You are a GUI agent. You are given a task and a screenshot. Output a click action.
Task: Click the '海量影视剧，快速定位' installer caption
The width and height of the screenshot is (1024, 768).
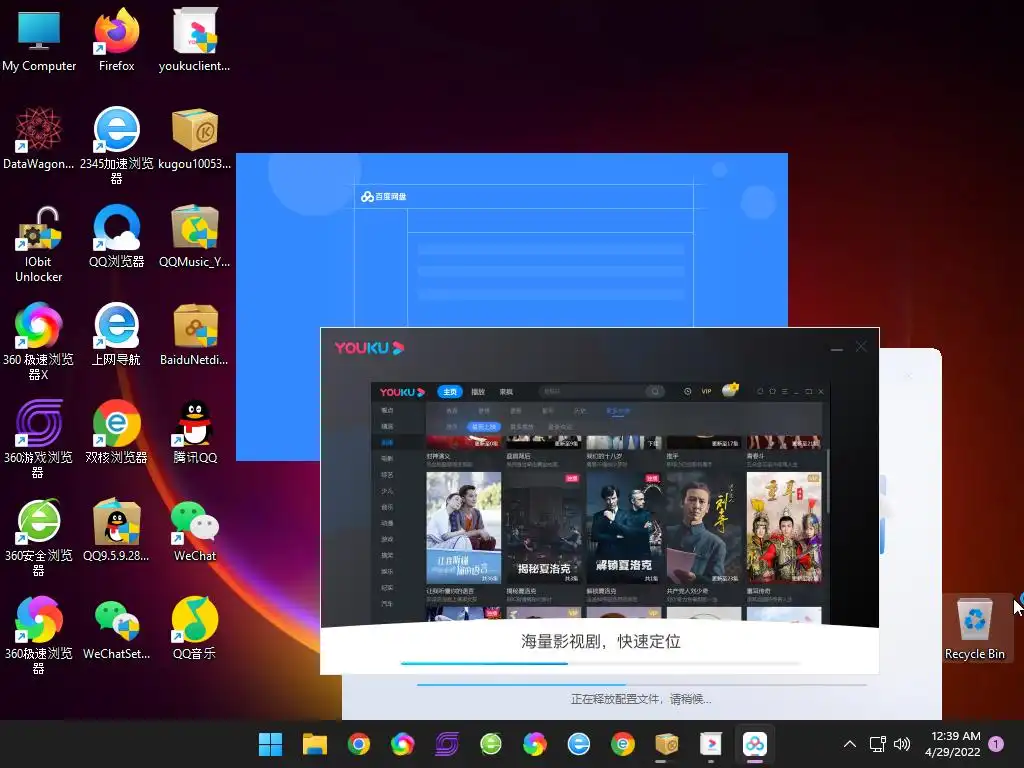pyautogui.click(x=601, y=642)
